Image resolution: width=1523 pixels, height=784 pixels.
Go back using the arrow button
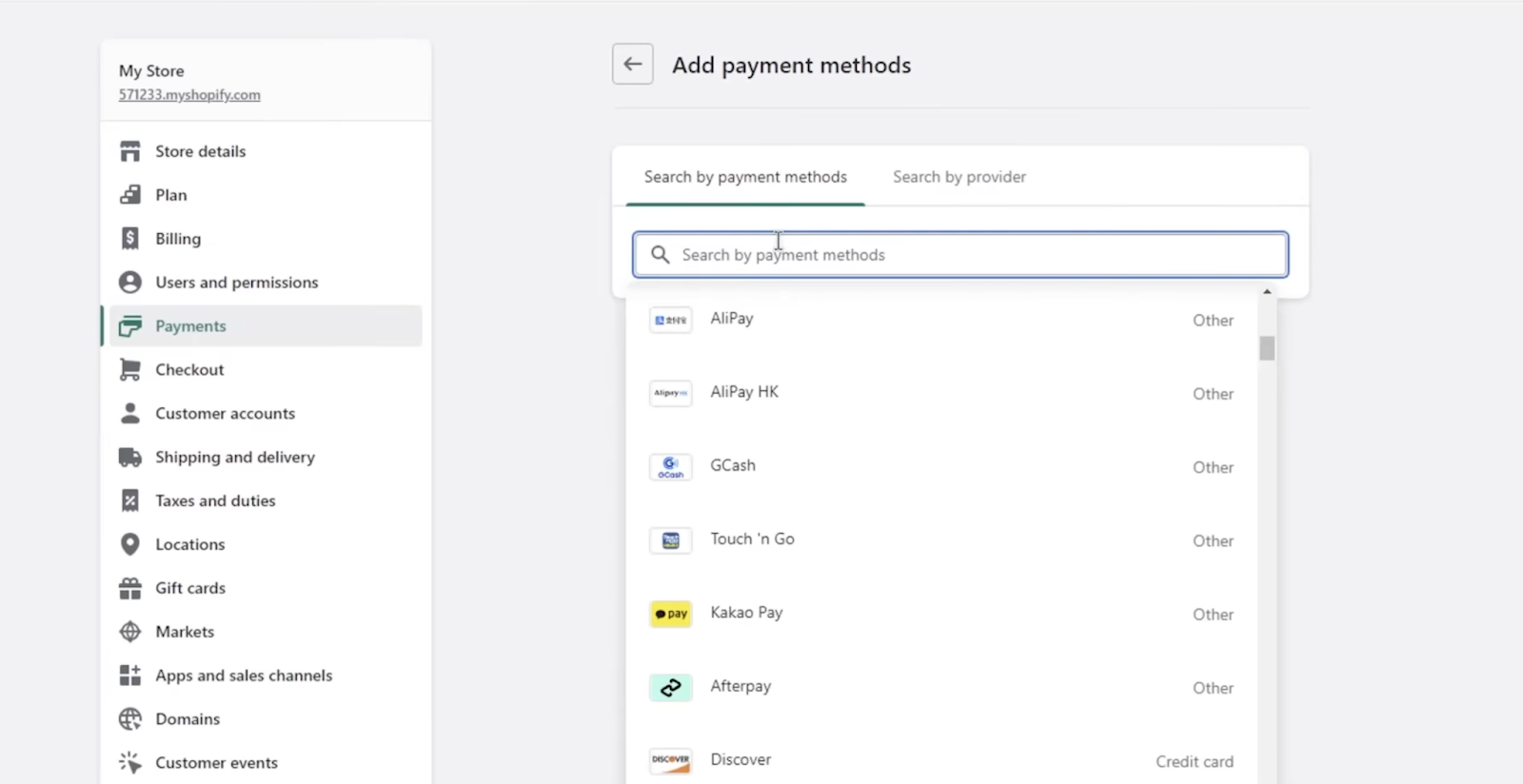coord(633,65)
